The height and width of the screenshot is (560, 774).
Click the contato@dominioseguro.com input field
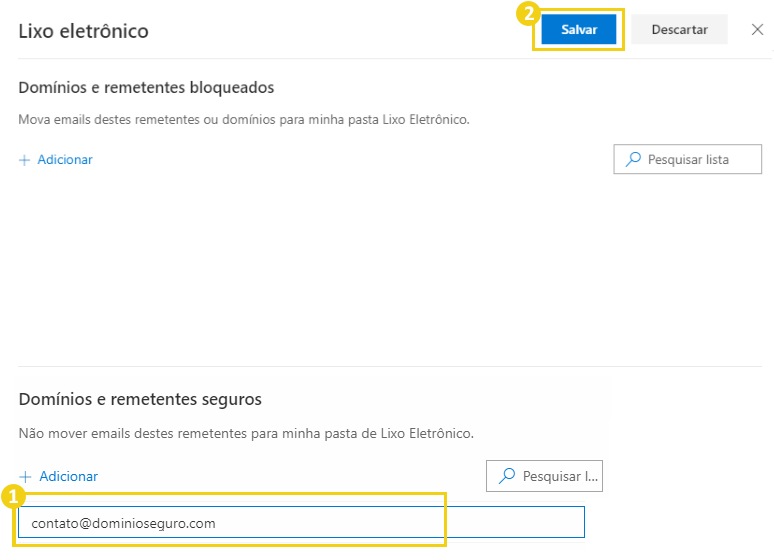(x=301, y=522)
